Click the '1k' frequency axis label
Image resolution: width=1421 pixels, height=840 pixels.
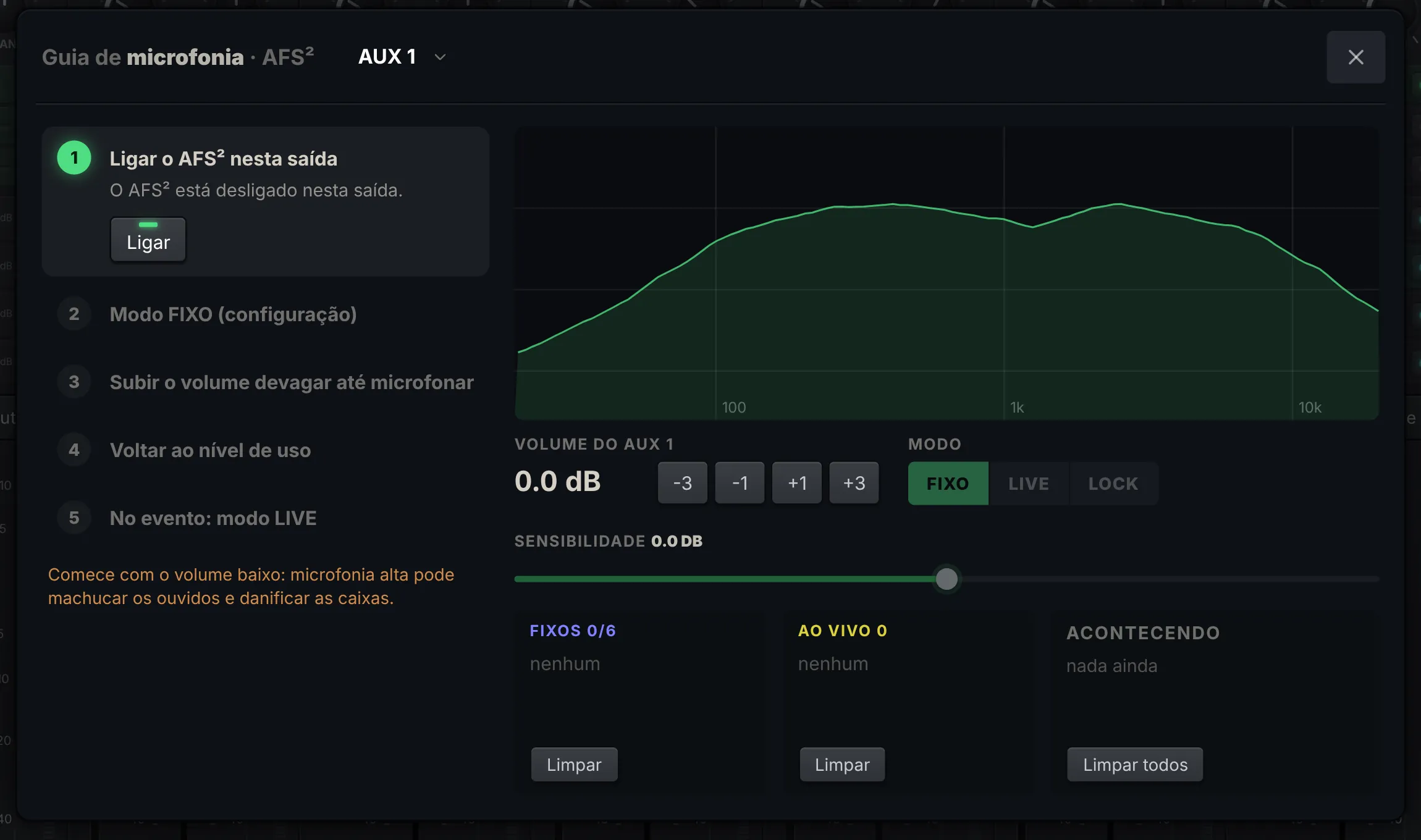click(x=1017, y=407)
